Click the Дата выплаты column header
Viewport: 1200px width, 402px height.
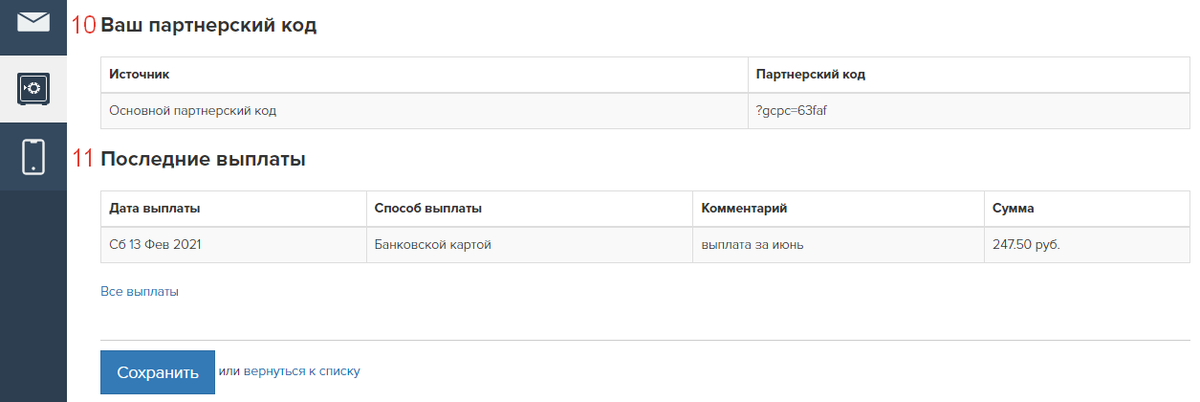click(x=234, y=209)
